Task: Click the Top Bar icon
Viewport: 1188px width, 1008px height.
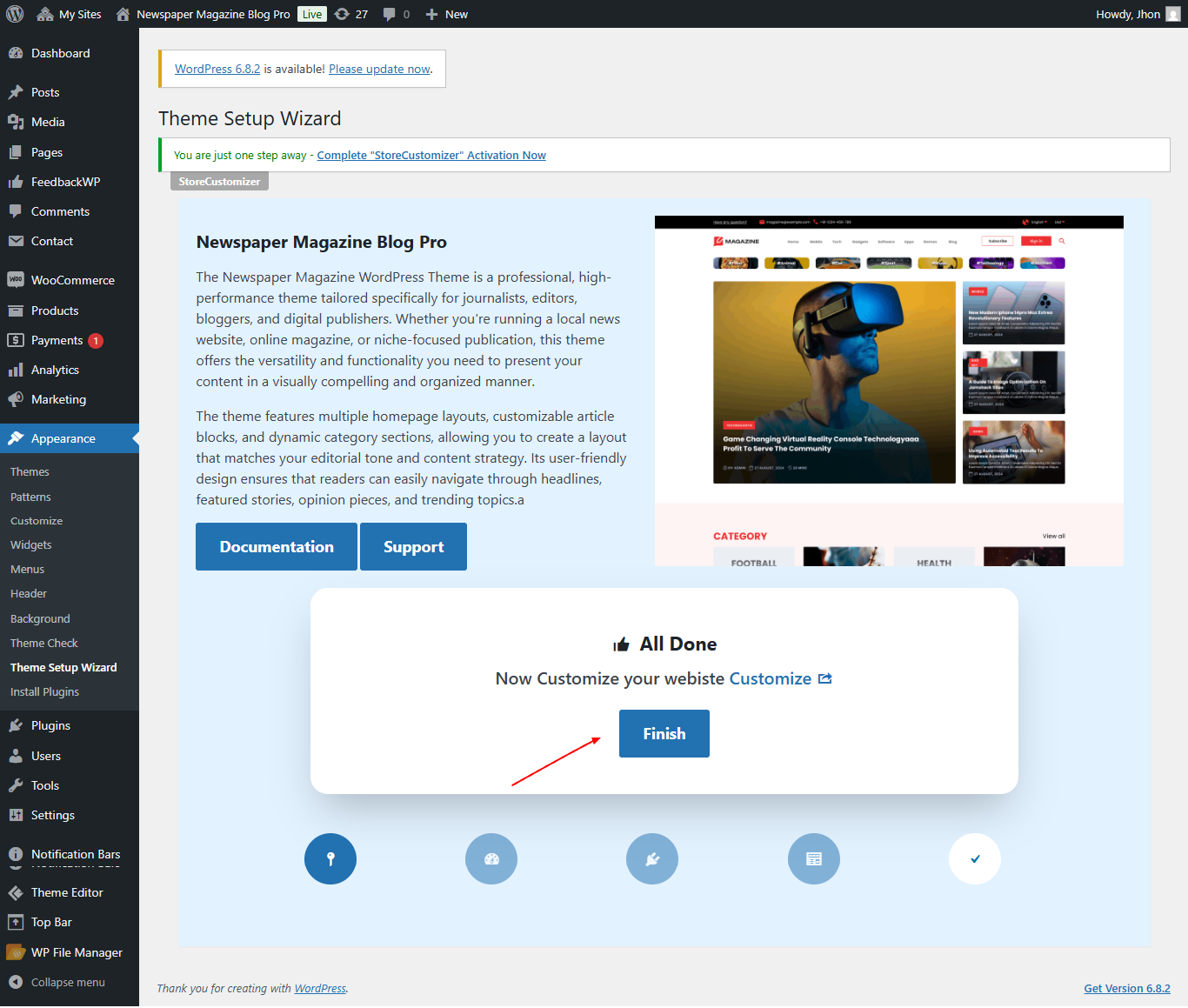Action: pyautogui.click(x=16, y=922)
